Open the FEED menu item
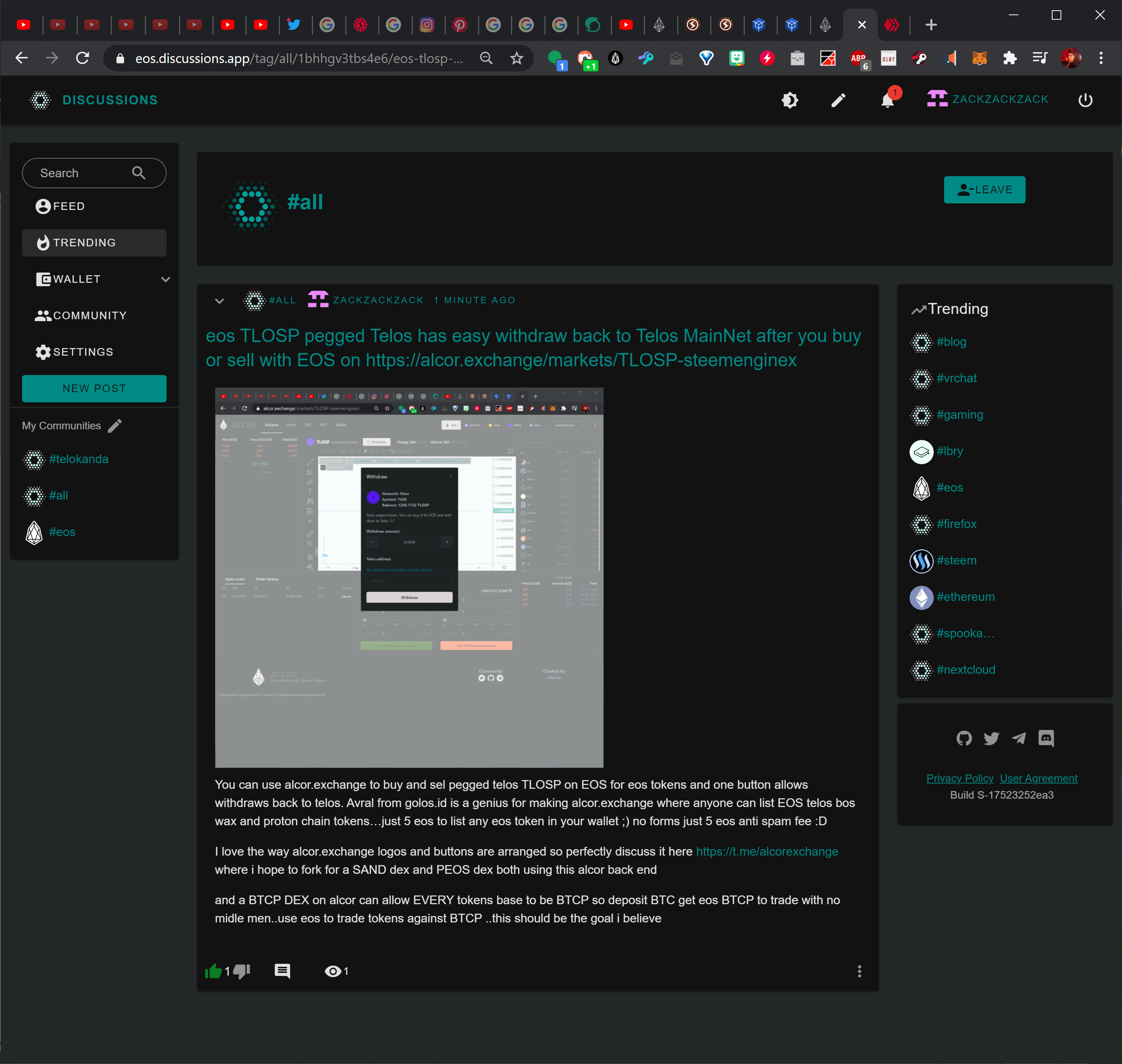The height and width of the screenshot is (1064, 1122). [x=94, y=206]
